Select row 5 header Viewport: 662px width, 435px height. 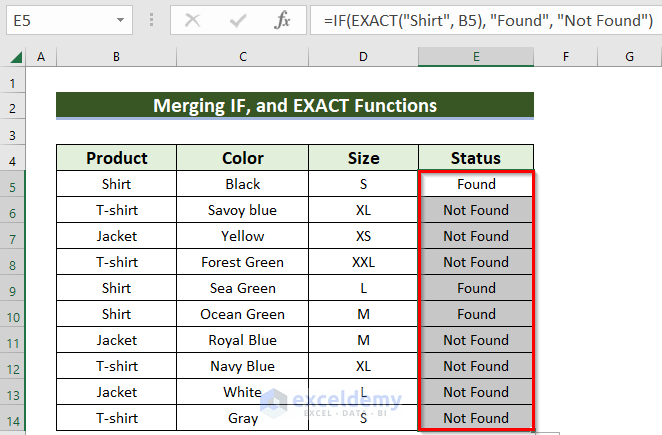[x=14, y=184]
